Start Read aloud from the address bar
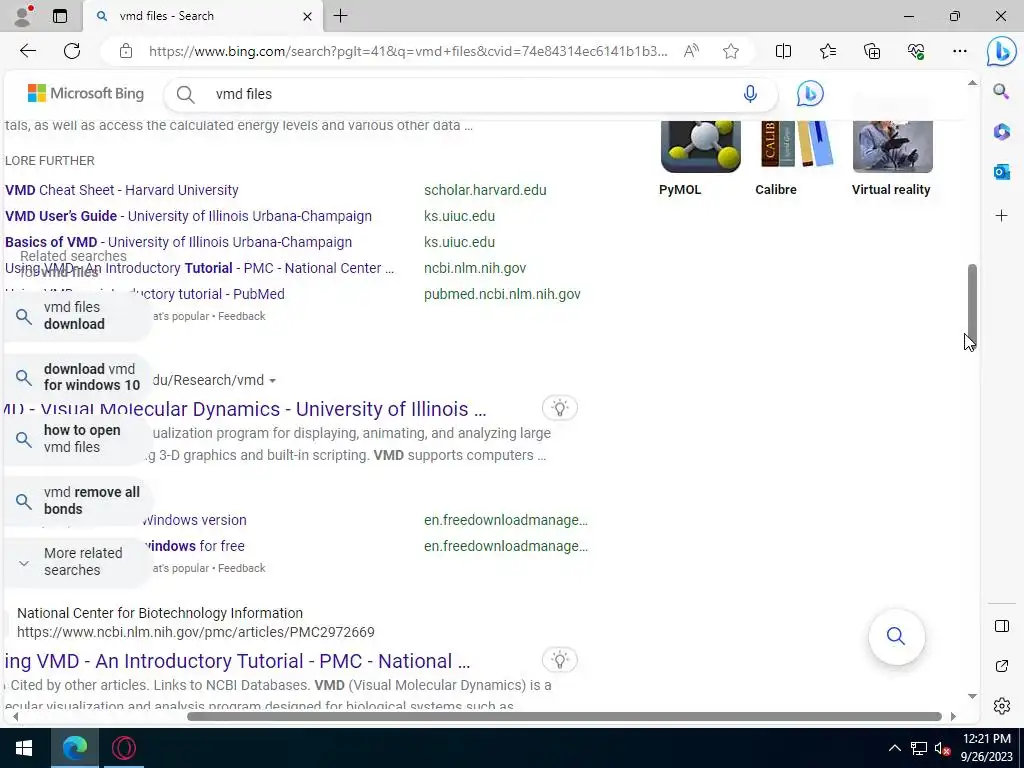Viewport: 1024px width, 768px height. (x=691, y=51)
